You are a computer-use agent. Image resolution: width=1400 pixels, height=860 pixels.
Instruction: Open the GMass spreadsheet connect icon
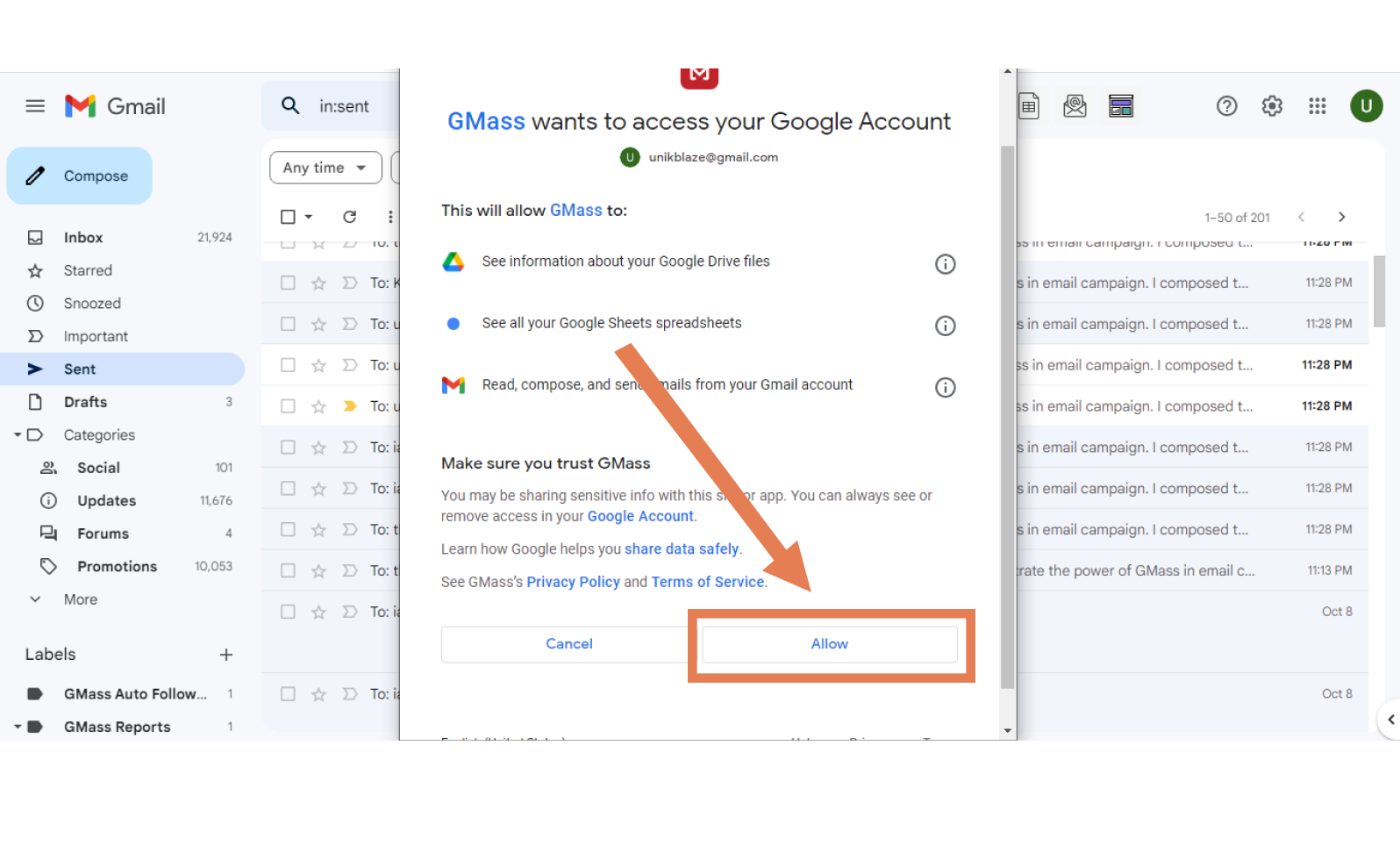(x=1029, y=106)
